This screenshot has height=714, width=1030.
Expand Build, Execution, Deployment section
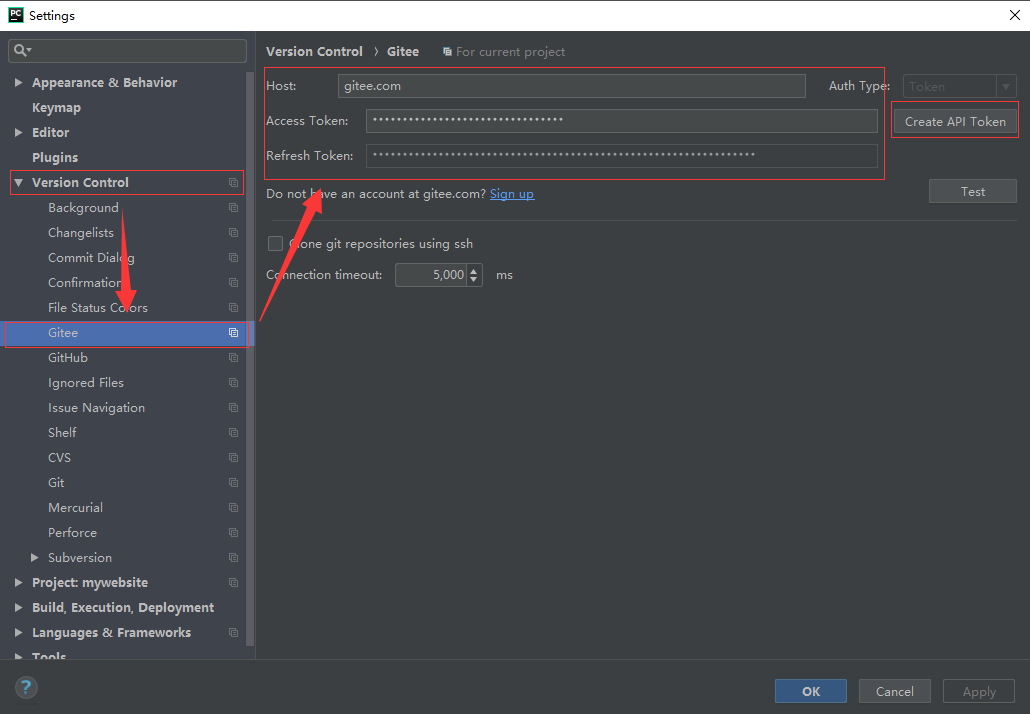pyautogui.click(x=18, y=607)
